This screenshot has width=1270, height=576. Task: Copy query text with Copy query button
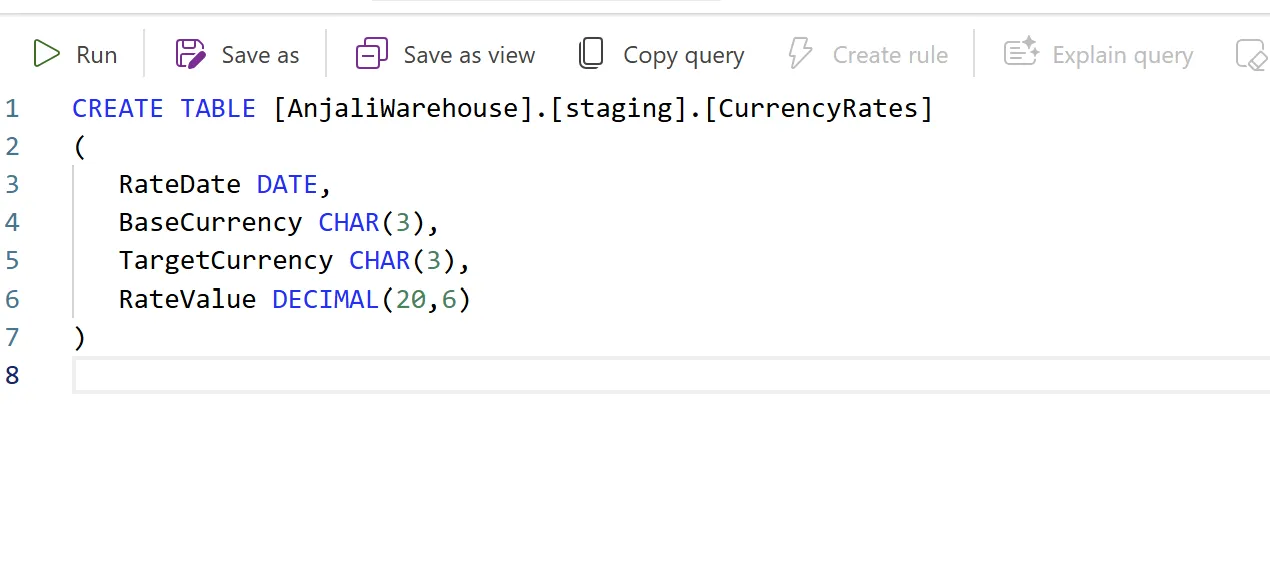(x=661, y=54)
